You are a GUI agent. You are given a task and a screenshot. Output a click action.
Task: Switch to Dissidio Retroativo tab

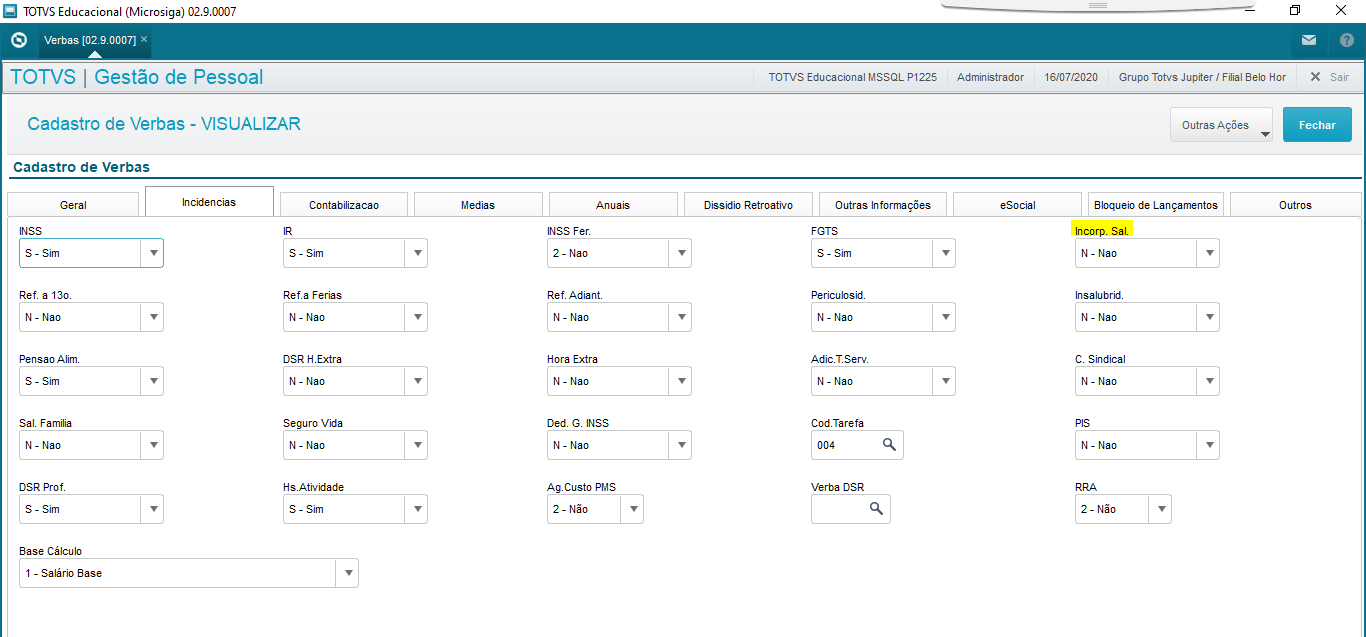click(748, 204)
